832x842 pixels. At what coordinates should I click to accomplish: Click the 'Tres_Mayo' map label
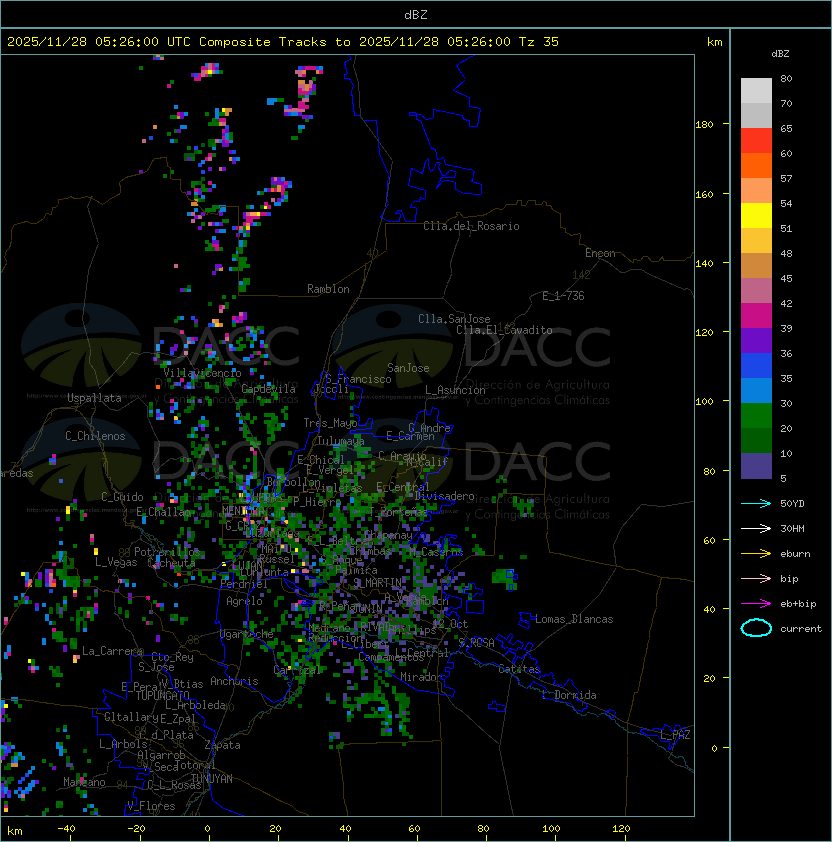(330, 423)
